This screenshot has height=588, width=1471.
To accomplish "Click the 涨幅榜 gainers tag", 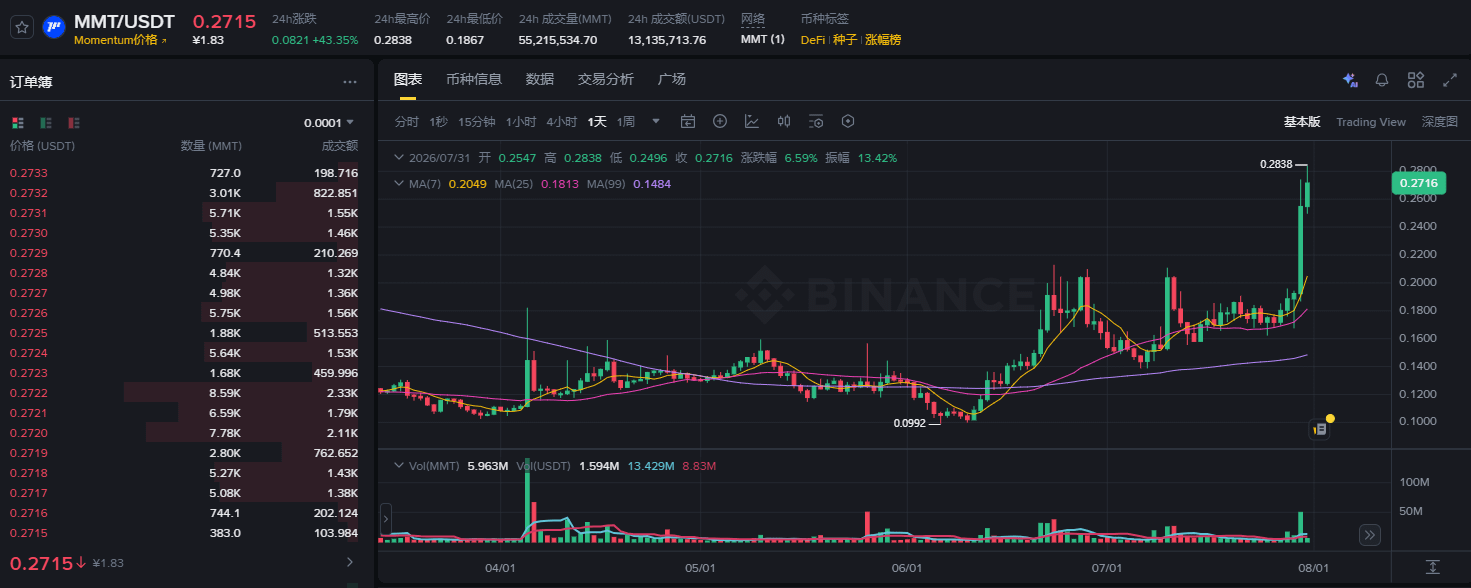I will pos(883,40).
